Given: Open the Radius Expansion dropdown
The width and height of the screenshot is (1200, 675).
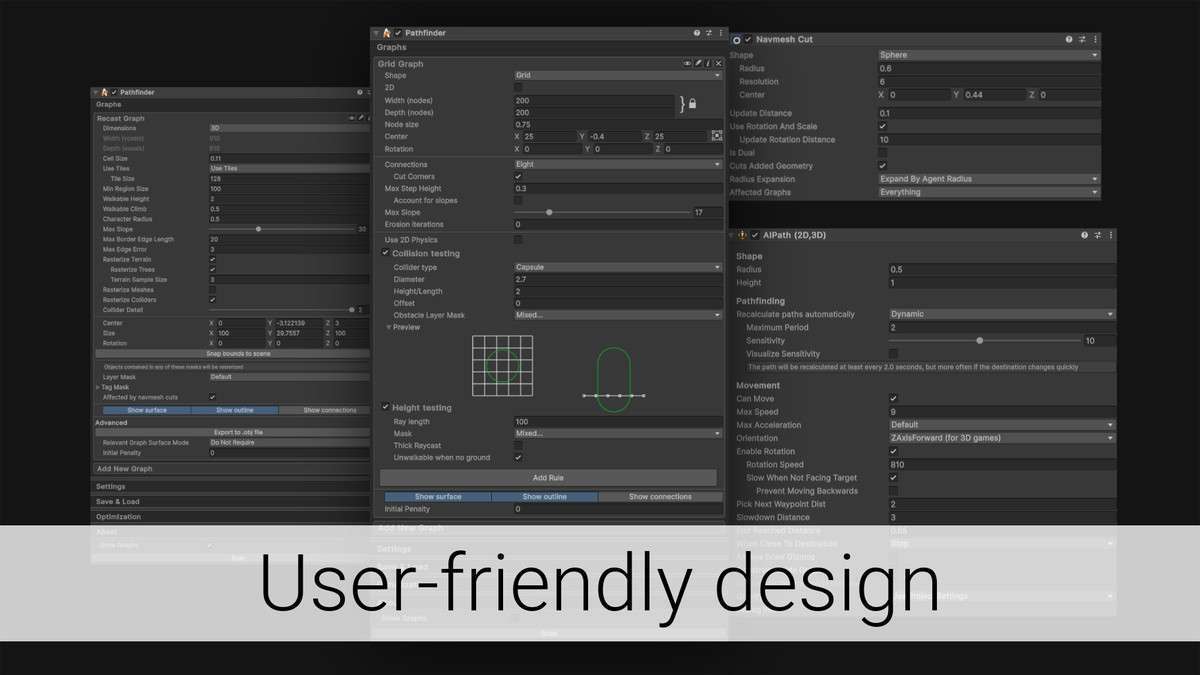Looking at the screenshot, I should (988, 179).
